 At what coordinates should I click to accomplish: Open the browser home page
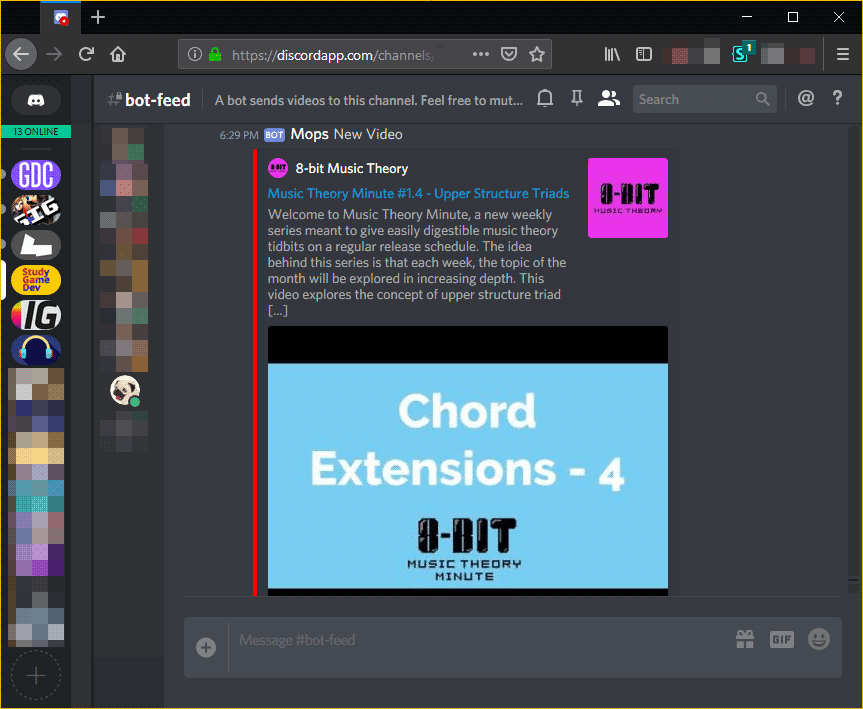(118, 54)
